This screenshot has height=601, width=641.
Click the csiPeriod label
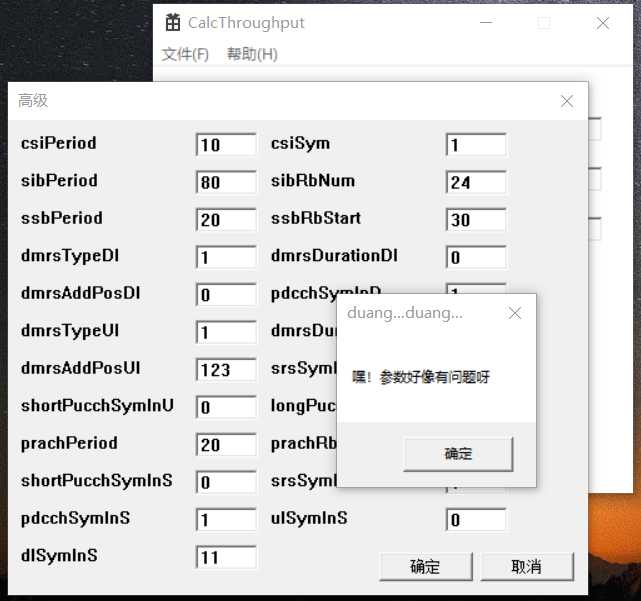59,144
